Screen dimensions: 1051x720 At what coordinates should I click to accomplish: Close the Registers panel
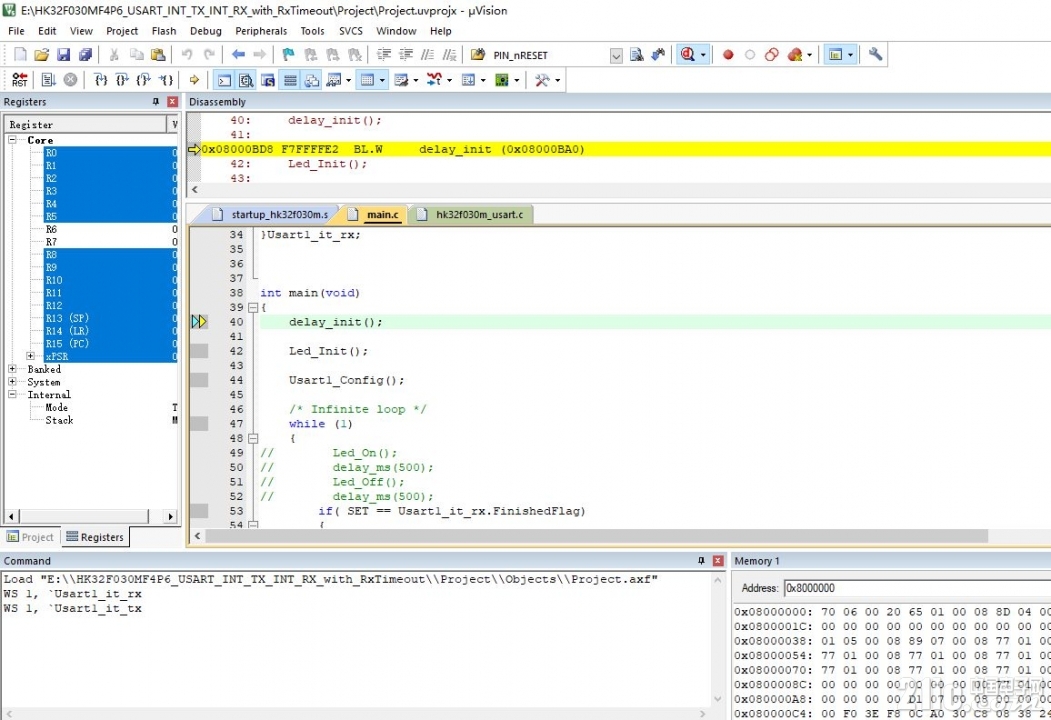pyautogui.click(x=172, y=102)
